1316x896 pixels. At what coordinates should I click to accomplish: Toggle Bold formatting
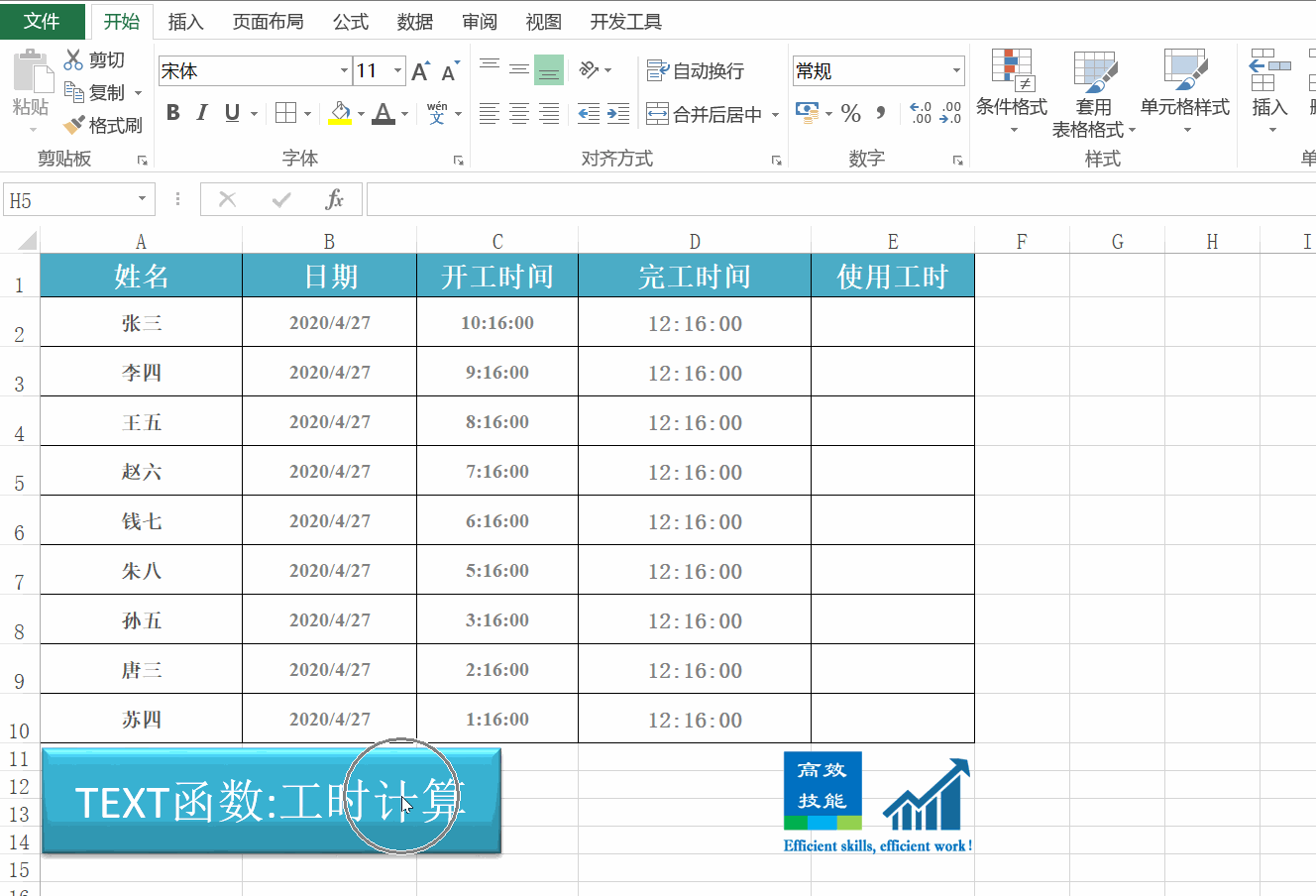[x=173, y=113]
